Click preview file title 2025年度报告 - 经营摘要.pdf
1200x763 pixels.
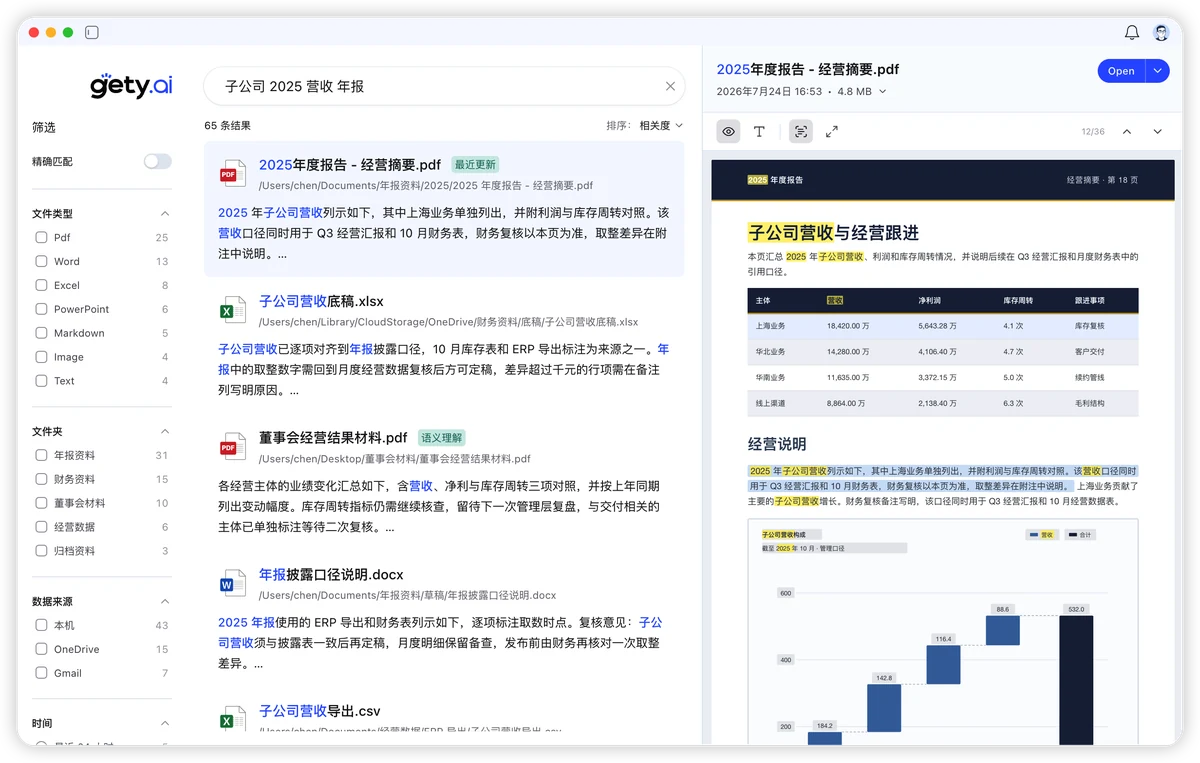click(808, 69)
